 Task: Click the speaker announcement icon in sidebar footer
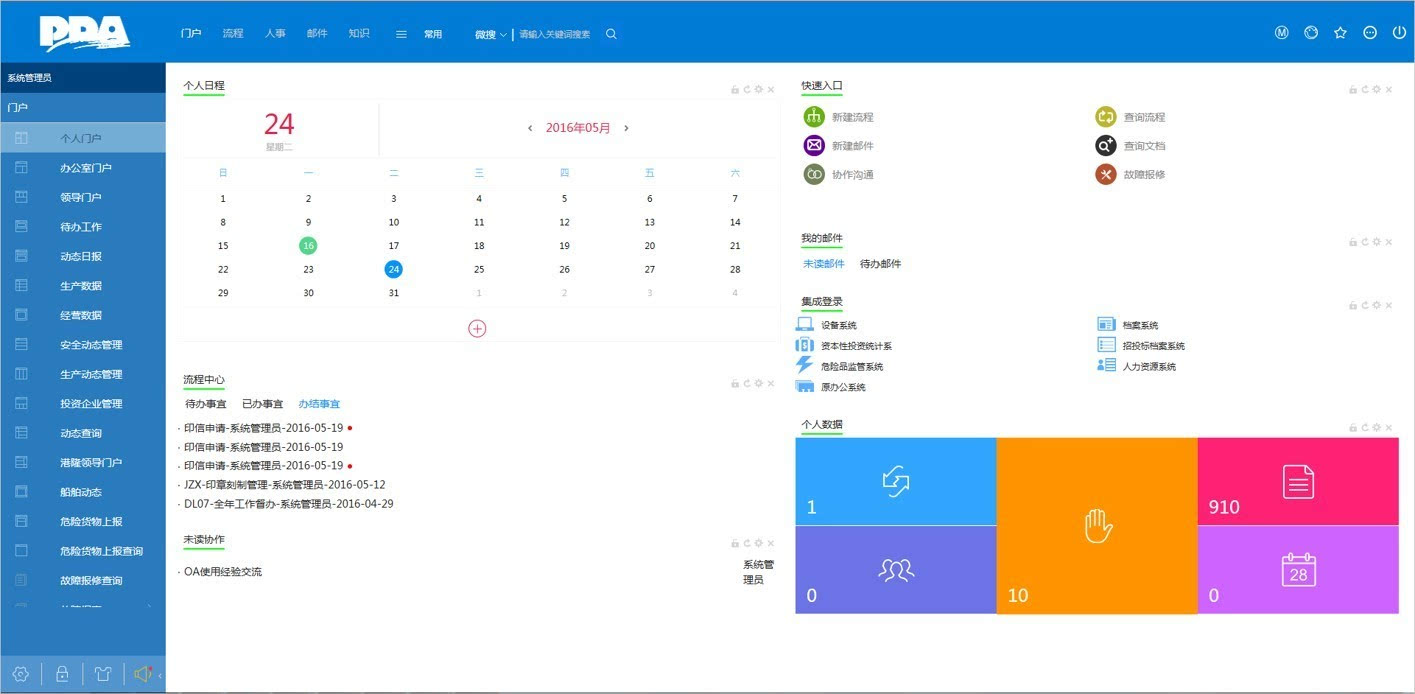[142, 674]
